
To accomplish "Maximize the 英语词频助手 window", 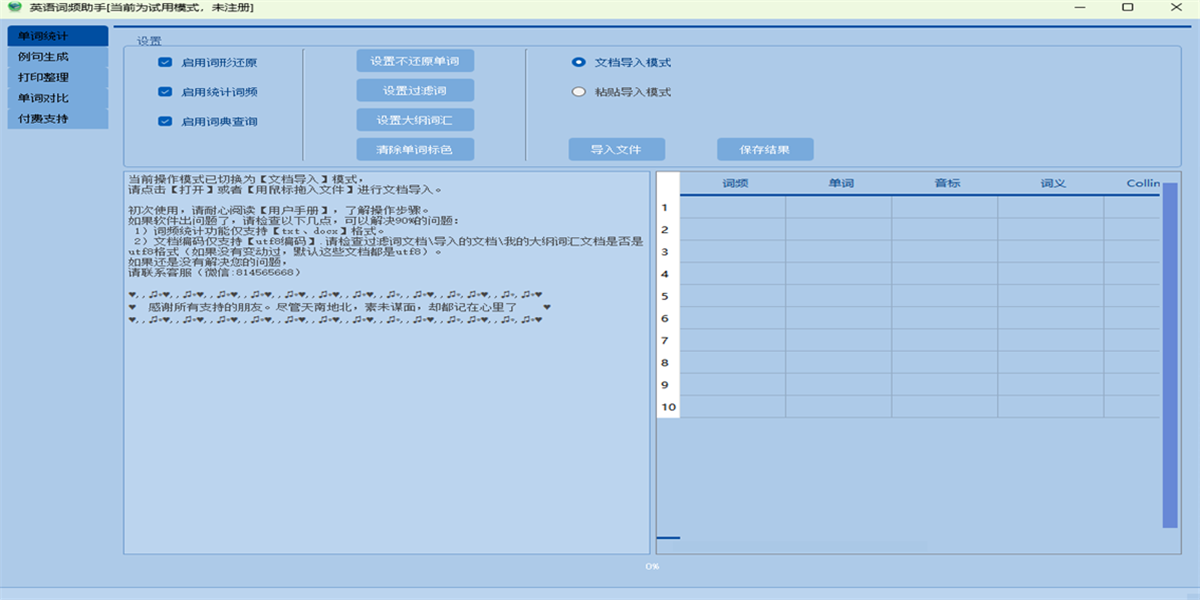I will (x=1127, y=7).
